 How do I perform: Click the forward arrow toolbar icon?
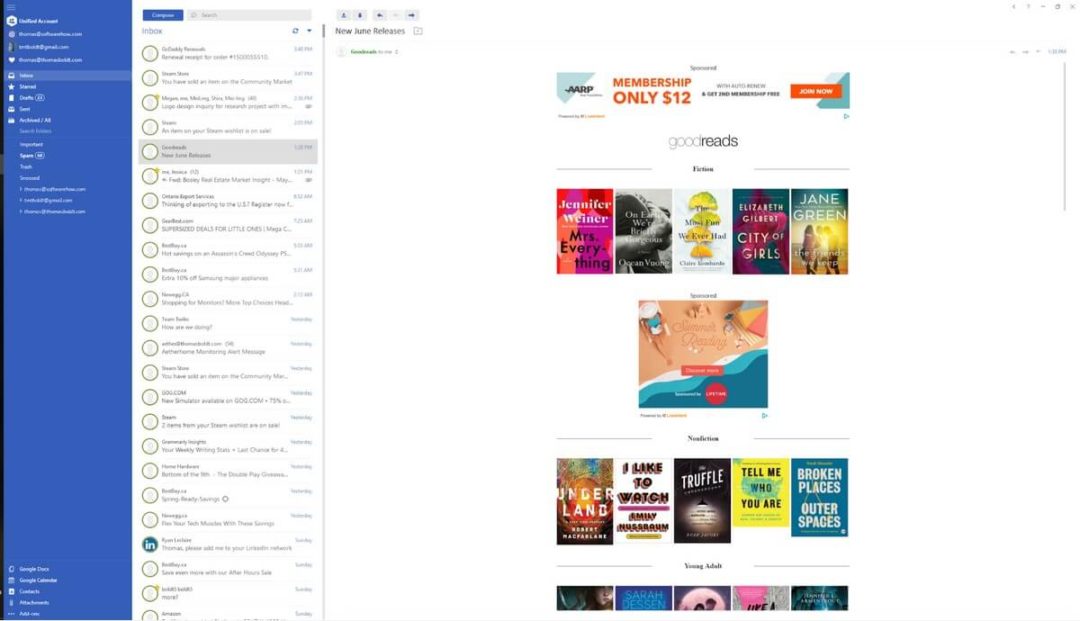coord(411,15)
